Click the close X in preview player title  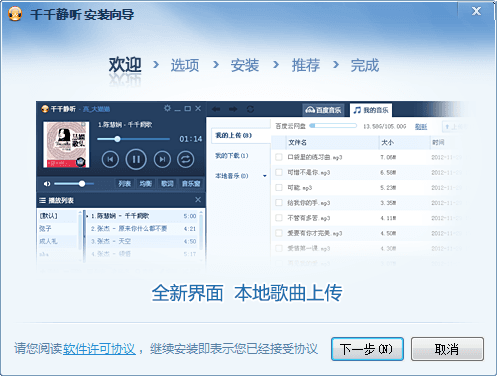[x=198, y=109]
